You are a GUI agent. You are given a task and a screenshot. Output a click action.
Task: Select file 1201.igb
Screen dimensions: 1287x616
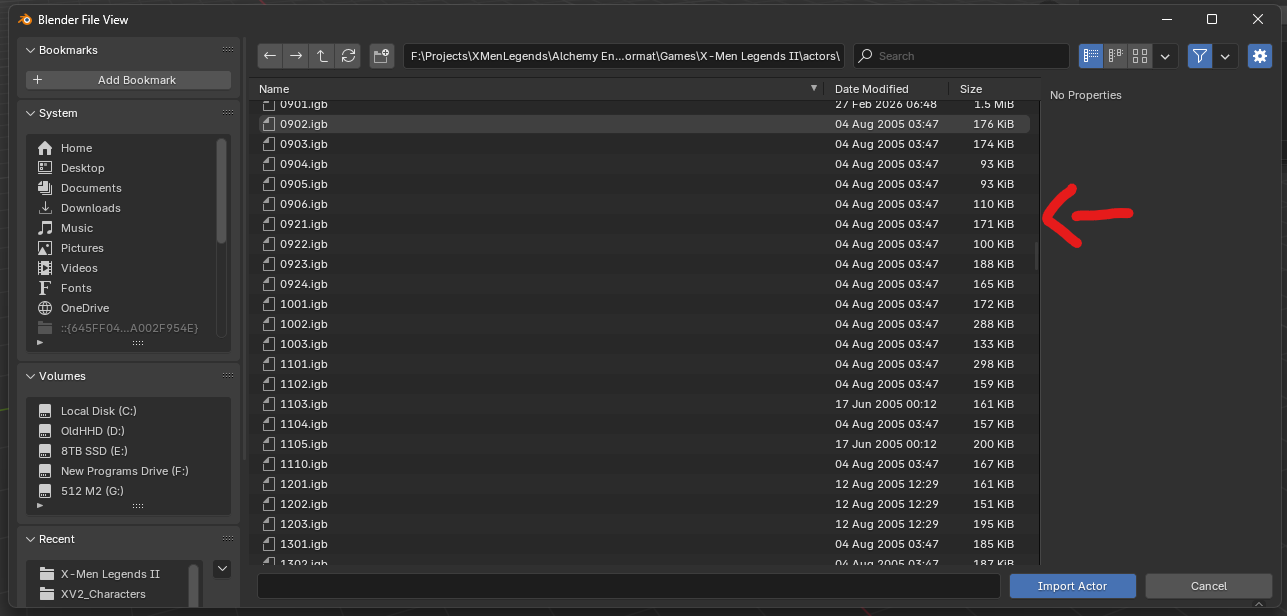pos(643,484)
